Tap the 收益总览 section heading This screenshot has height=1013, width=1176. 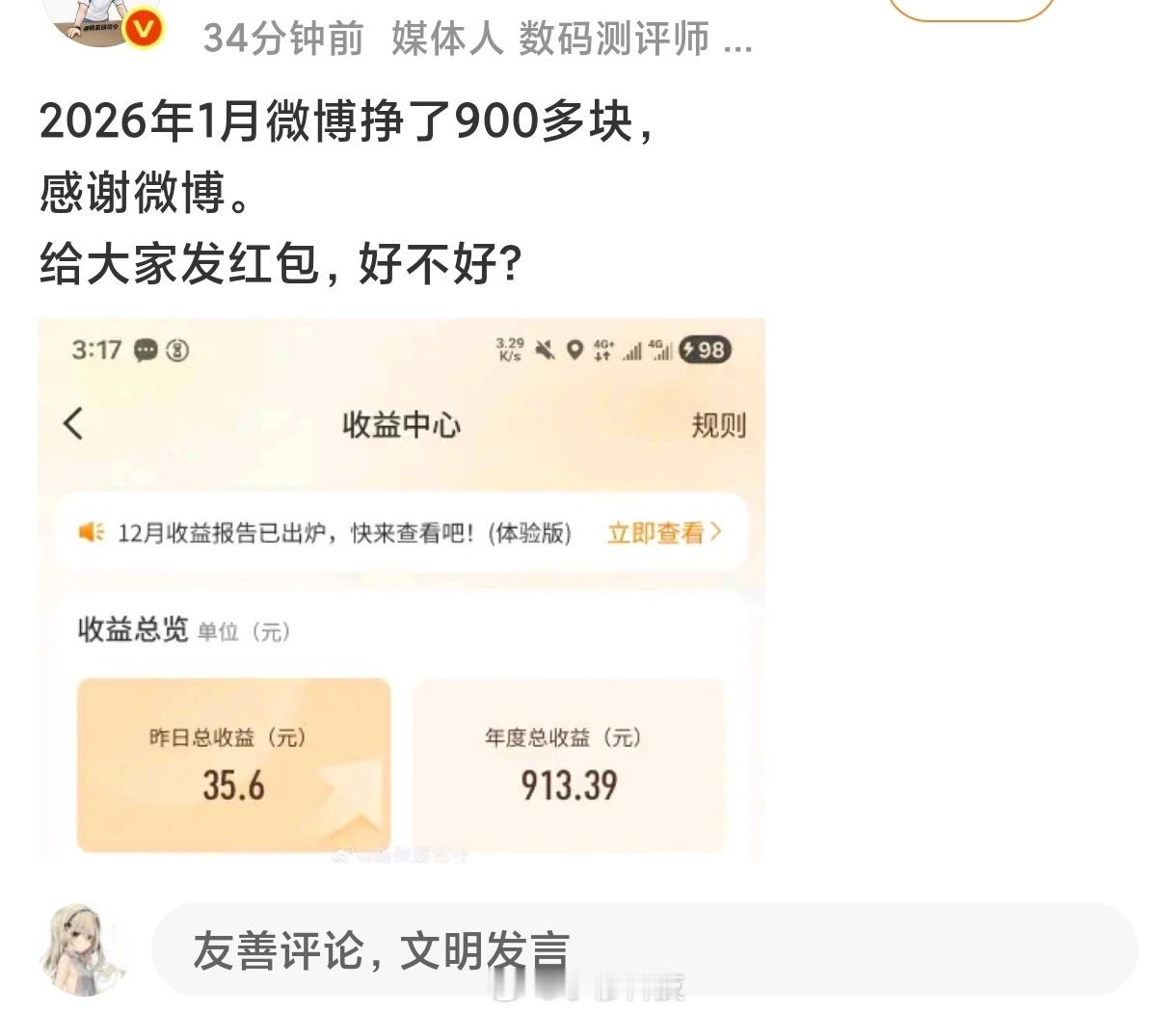(x=133, y=630)
